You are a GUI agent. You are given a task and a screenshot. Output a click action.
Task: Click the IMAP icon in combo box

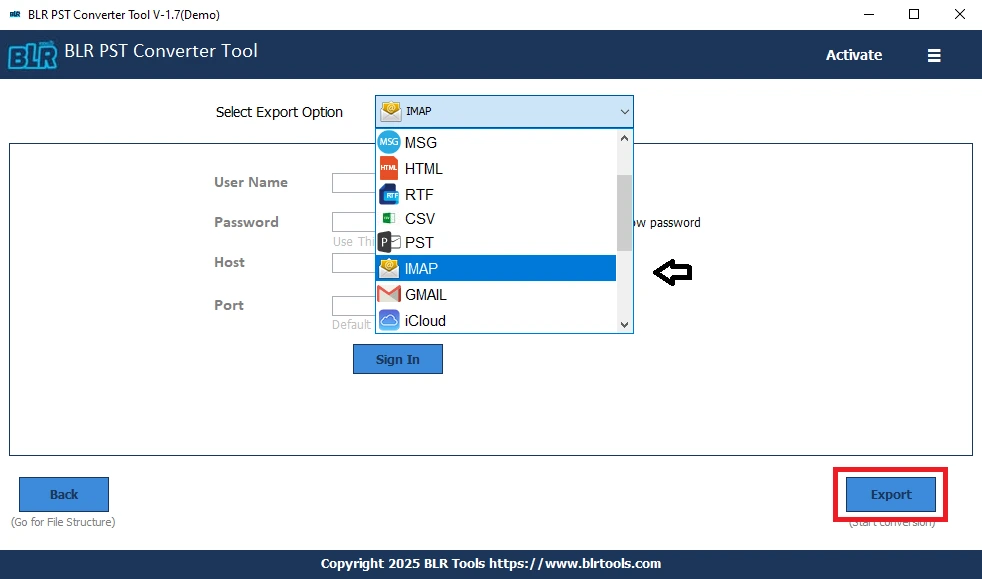390,111
